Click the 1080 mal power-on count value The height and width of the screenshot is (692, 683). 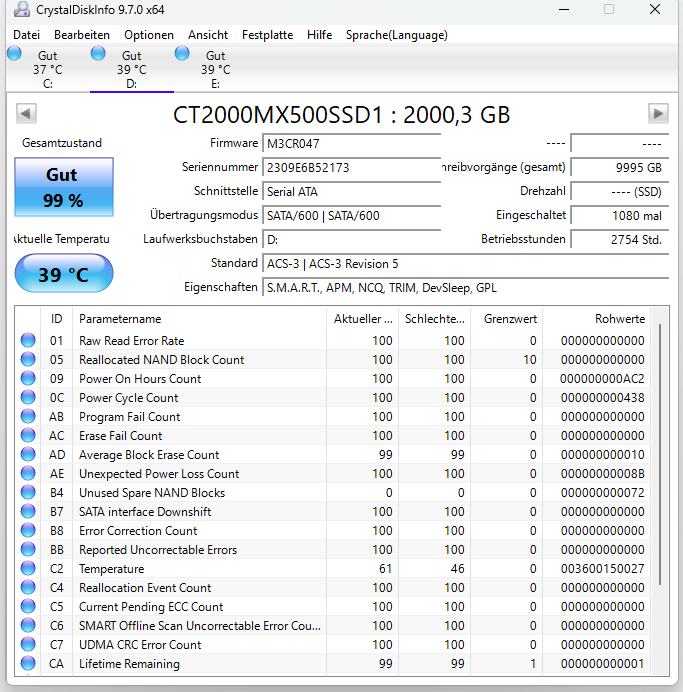pos(619,216)
